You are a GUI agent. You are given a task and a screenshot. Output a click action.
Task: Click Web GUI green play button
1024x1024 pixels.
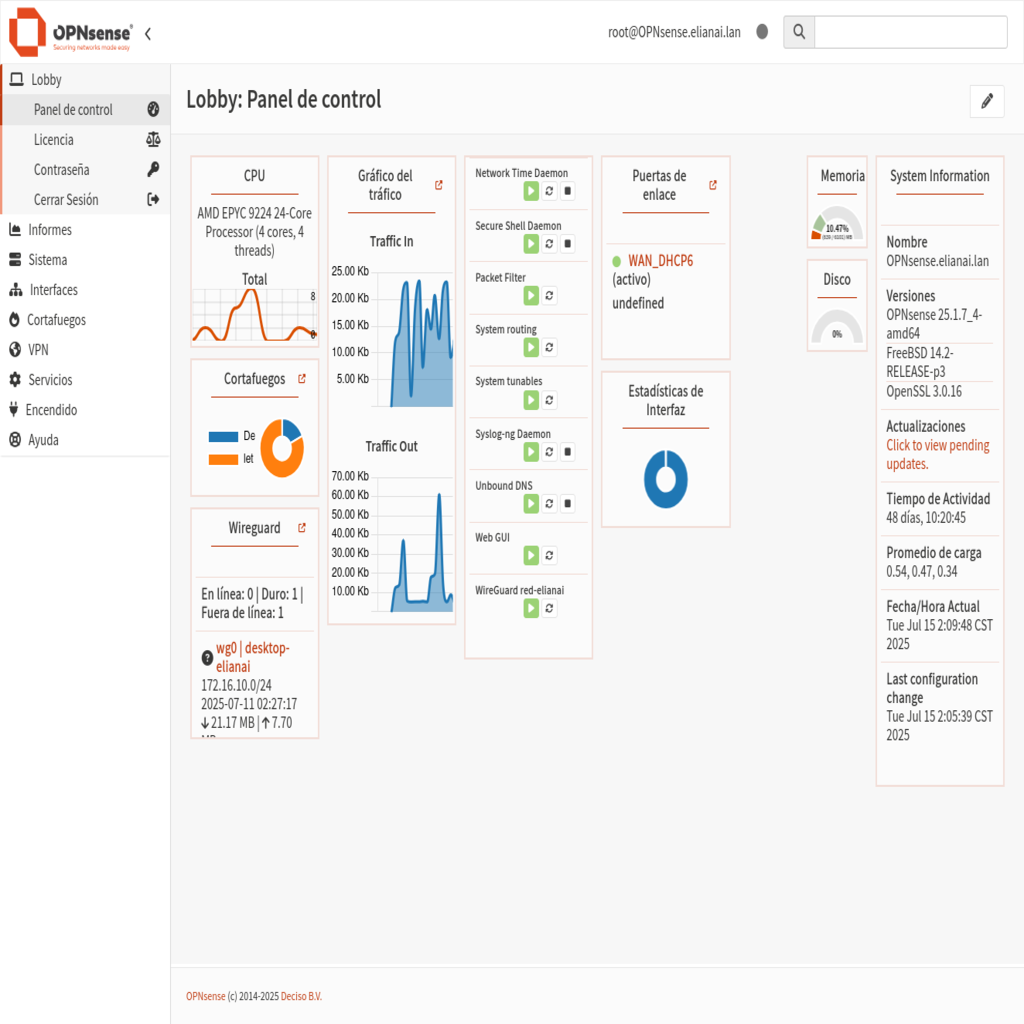pos(531,555)
